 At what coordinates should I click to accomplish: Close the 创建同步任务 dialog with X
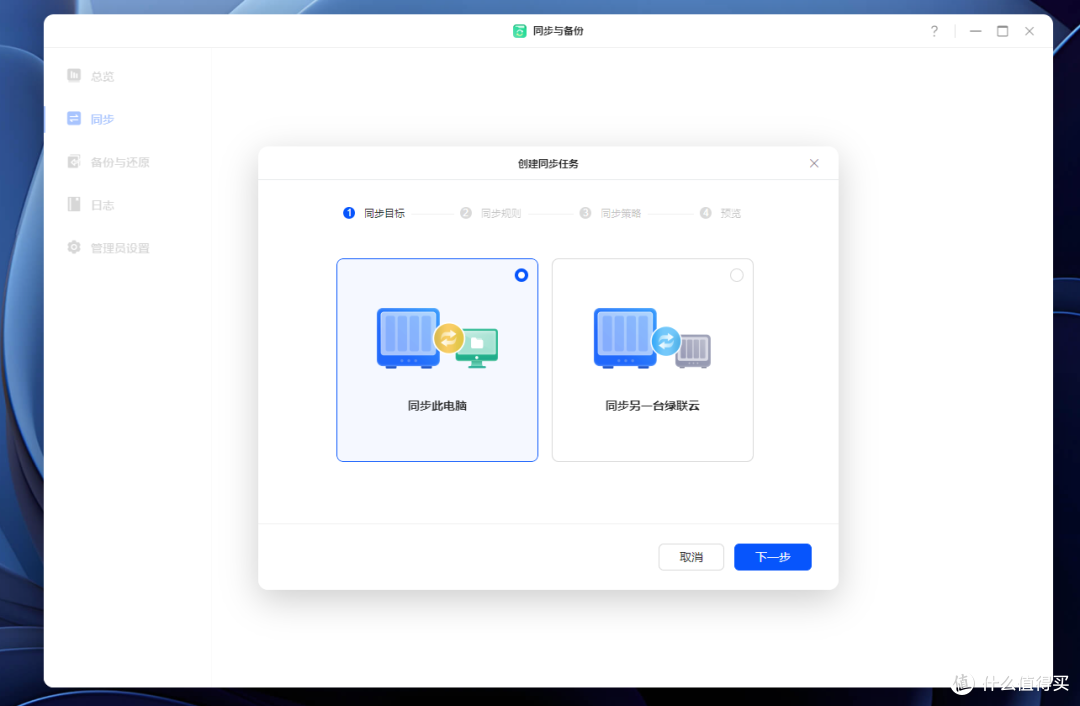click(x=814, y=163)
